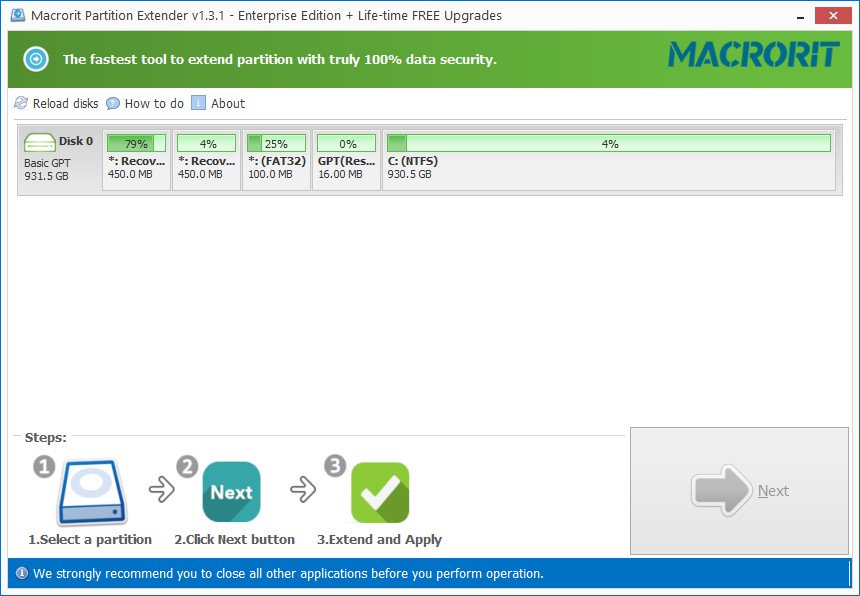
Task: Click the 79% usage bar
Action: [137, 143]
